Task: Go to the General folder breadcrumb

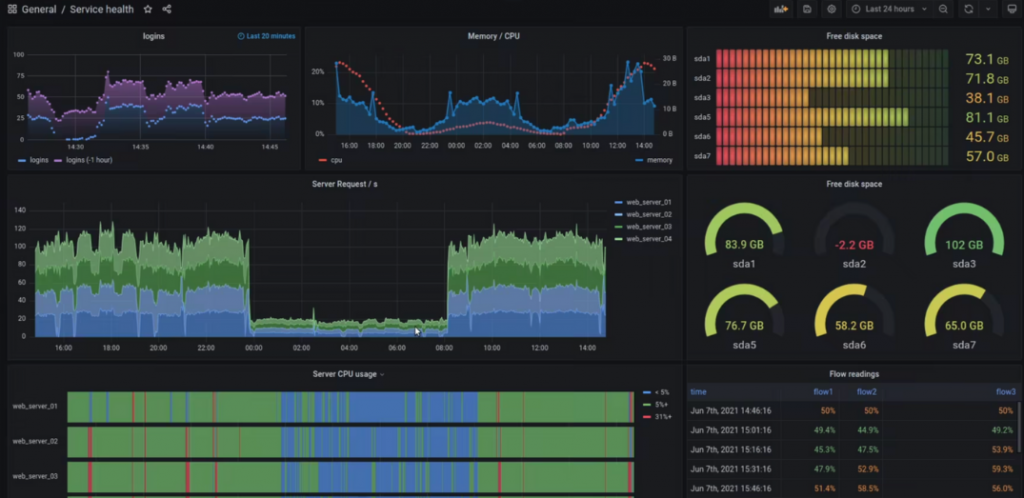Action: 39,9
